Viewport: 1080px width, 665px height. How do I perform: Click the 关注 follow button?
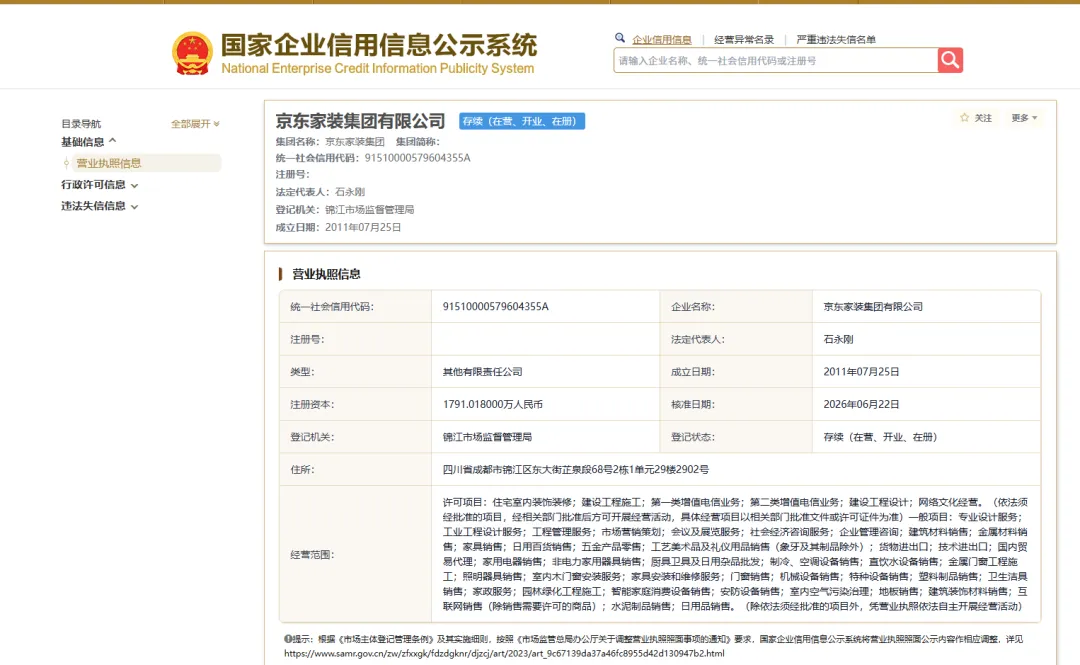pyautogui.click(x=976, y=118)
